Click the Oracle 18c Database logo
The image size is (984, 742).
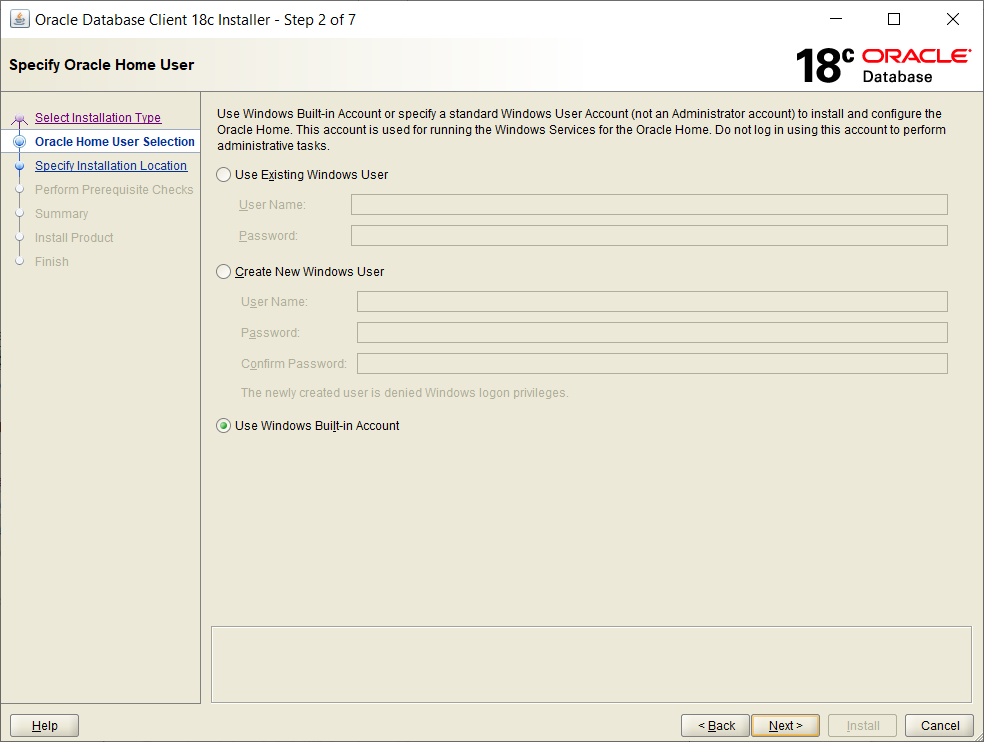[884, 66]
